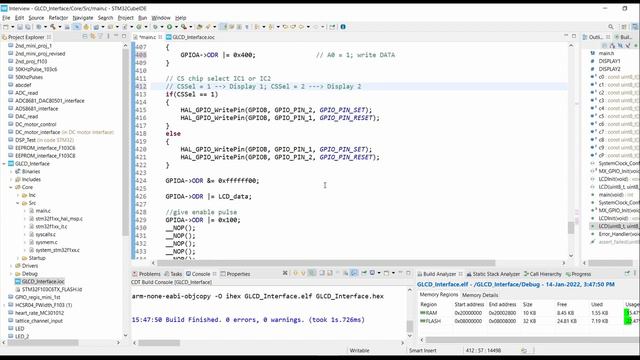Maximize the editor area
This screenshot has height=360, width=640.
coord(574,36)
